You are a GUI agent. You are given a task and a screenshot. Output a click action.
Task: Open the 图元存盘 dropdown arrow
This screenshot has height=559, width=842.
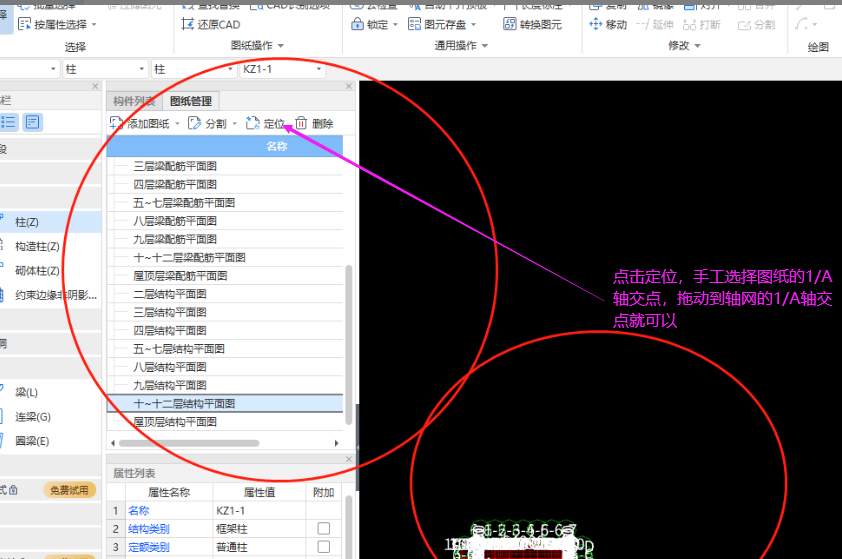coord(474,25)
